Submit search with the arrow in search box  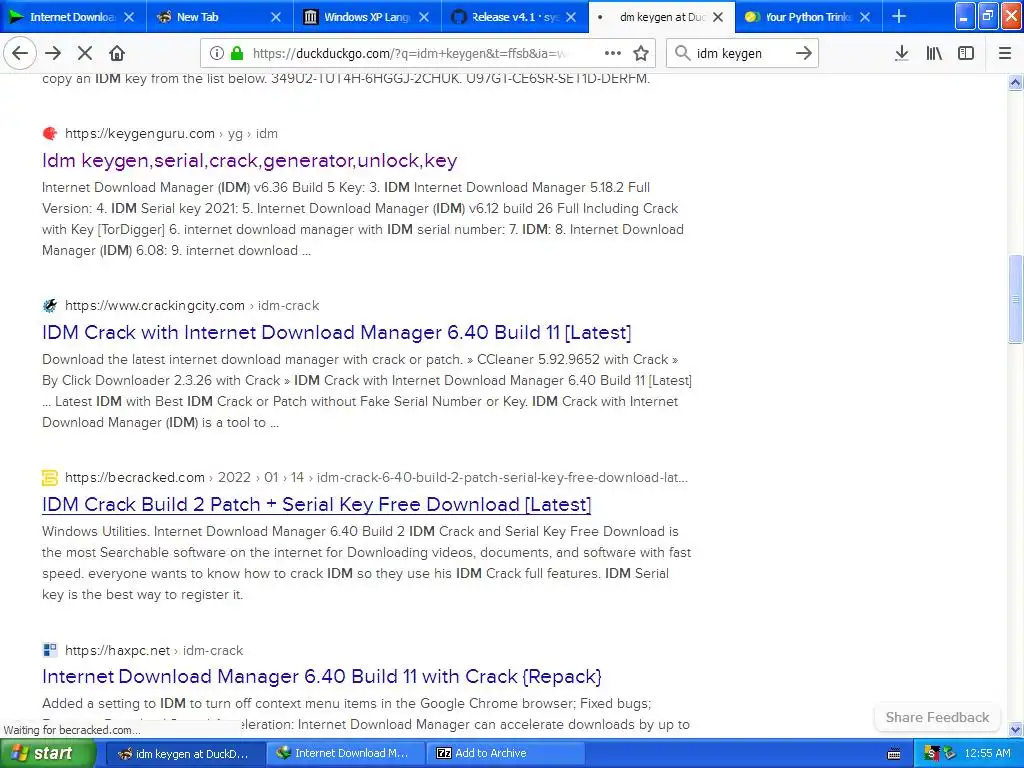pos(804,53)
